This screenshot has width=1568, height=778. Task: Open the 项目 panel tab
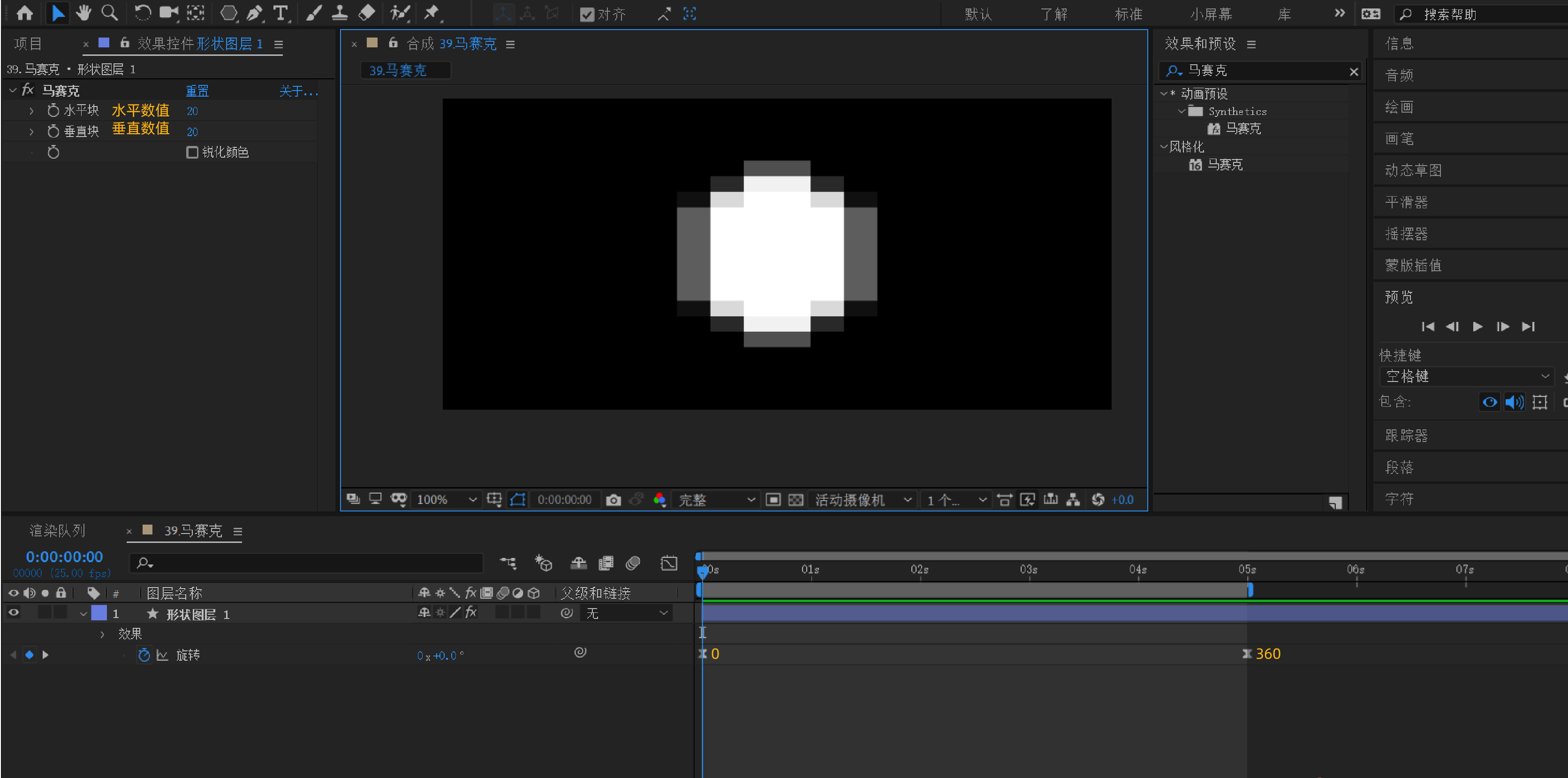[x=28, y=44]
